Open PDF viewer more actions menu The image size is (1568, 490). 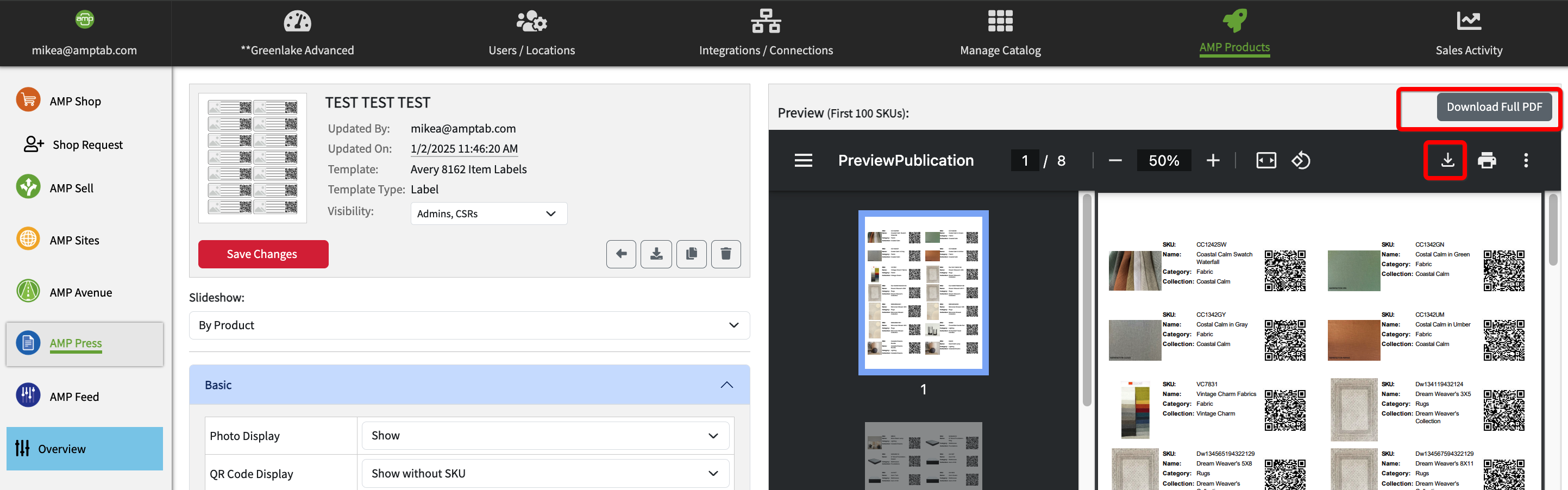coord(1526,160)
